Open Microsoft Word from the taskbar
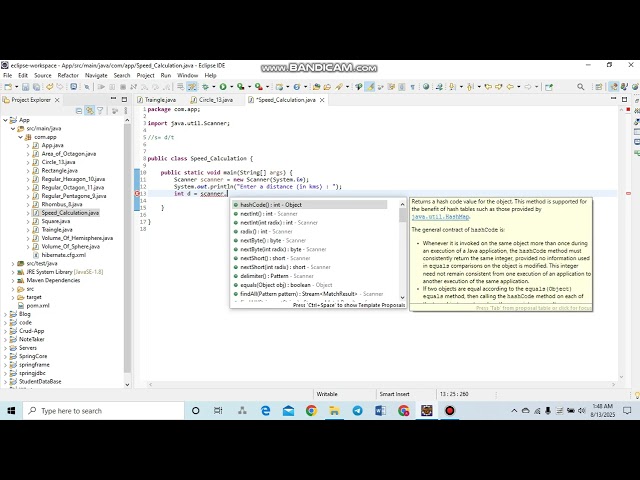640x480 pixels. [x=380, y=411]
